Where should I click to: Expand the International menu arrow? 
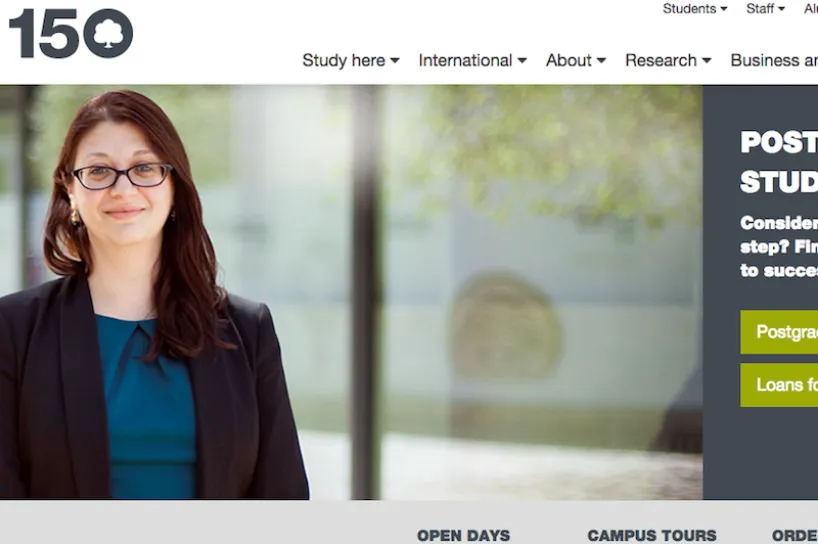pyautogui.click(x=522, y=61)
